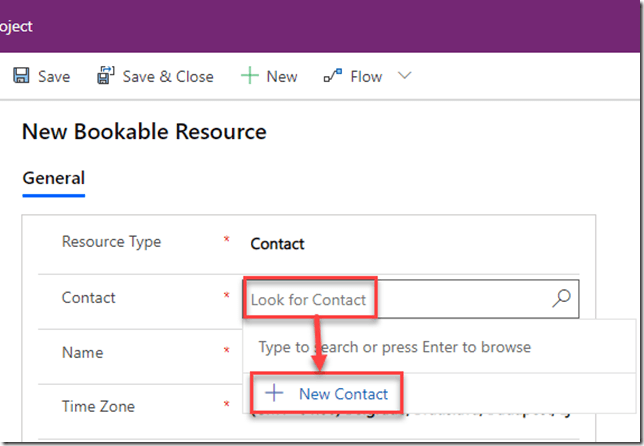Viewport: 644px width, 446px height.
Task: Expand the Flow dropdown chevron
Action: 404,76
